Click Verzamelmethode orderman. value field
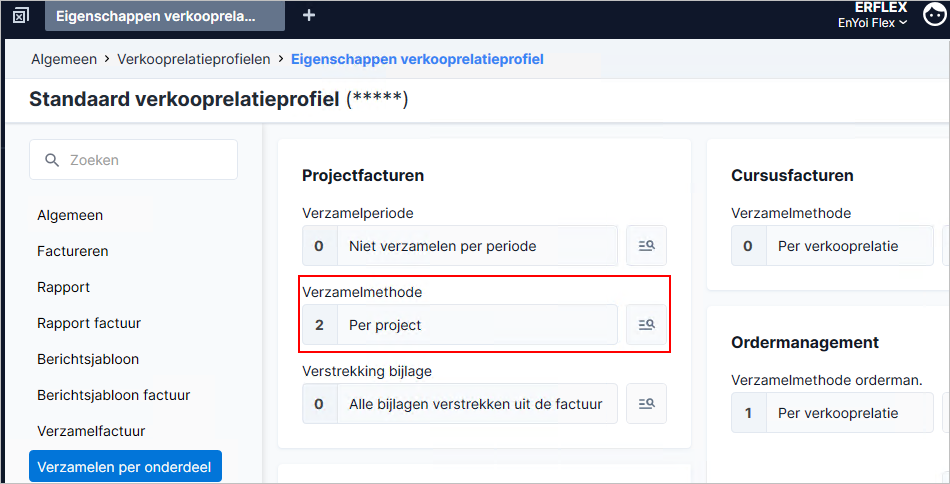This screenshot has width=950, height=484. click(x=832, y=413)
